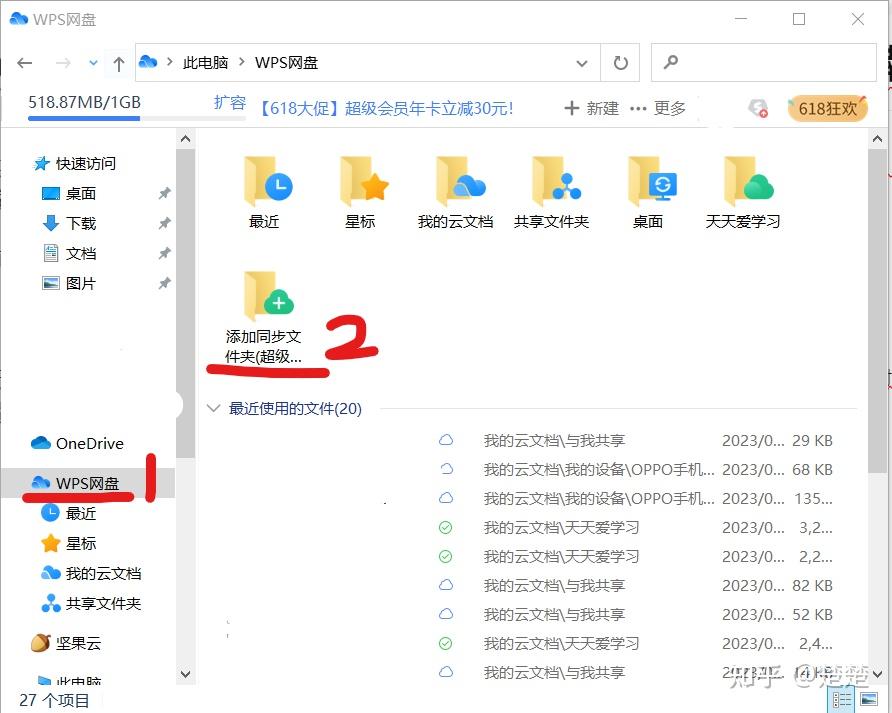Open the 我的云文档 folder
This screenshot has height=713, width=892.
[x=455, y=193]
